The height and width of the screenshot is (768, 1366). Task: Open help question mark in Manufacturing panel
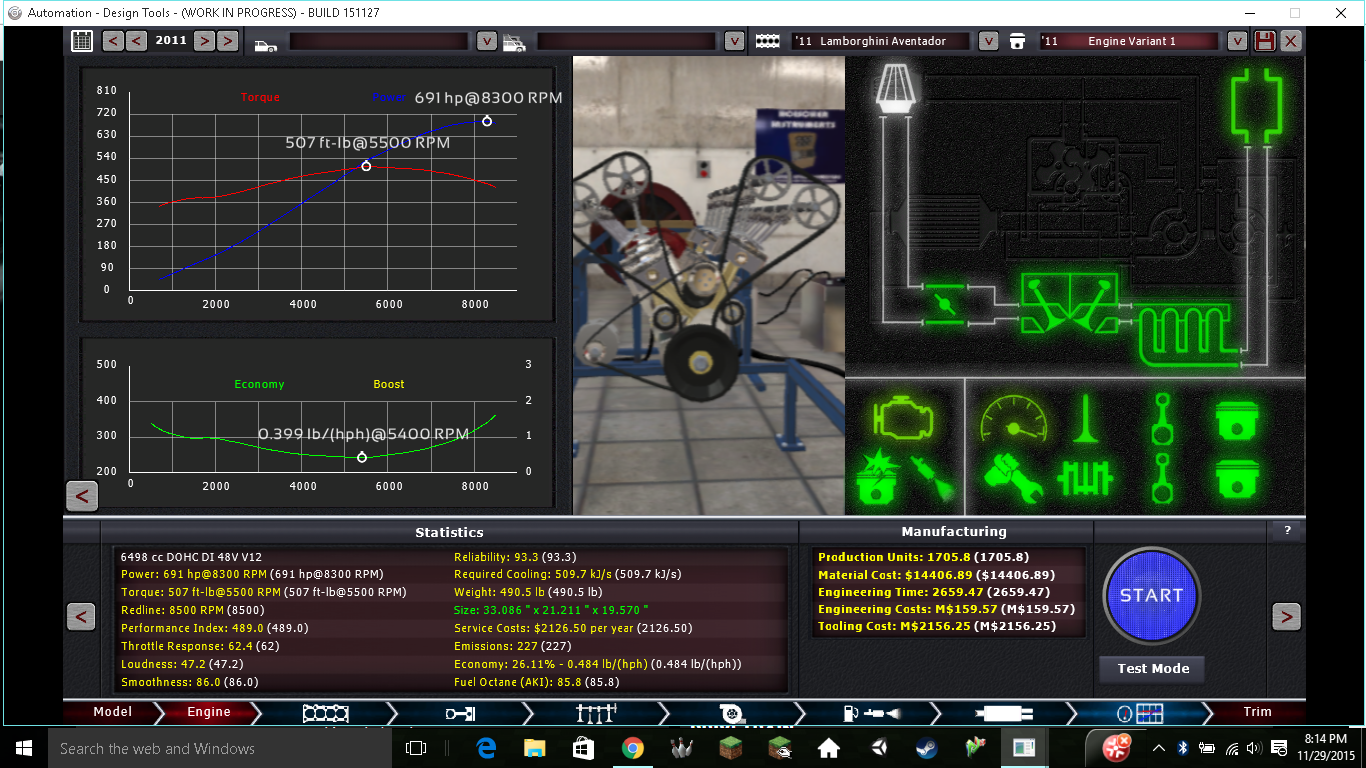pos(1287,530)
